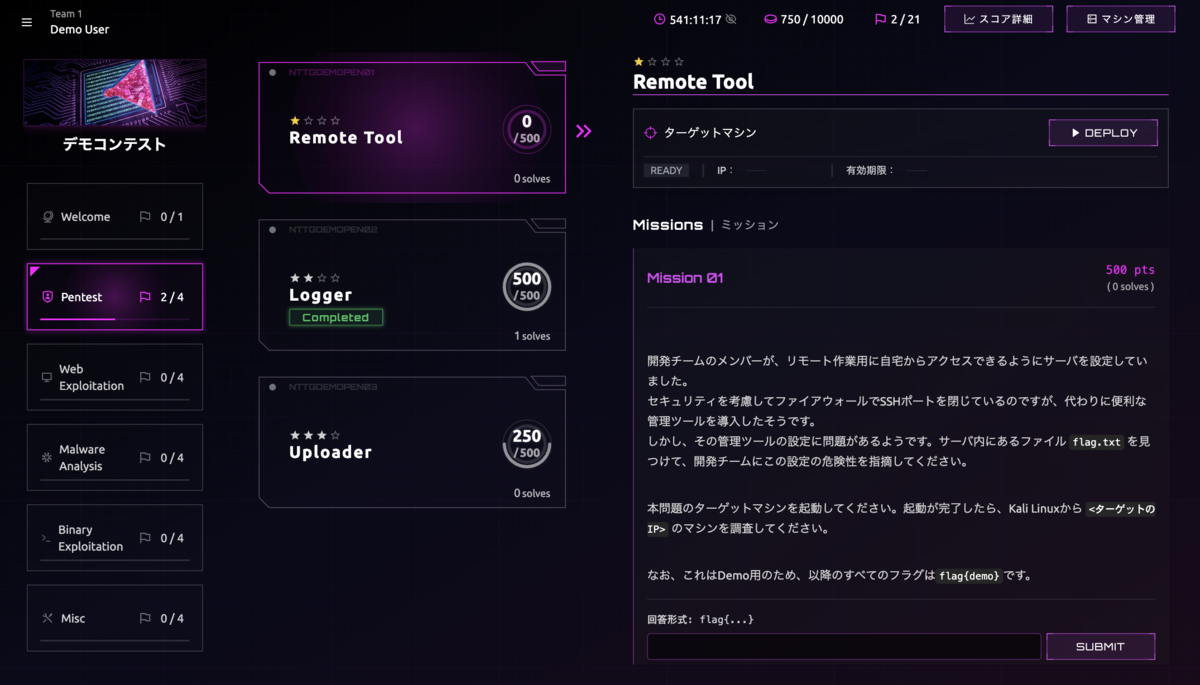Click the monitor icon for Web Exploitation
The image size is (1200, 685).
coord(48,377)
